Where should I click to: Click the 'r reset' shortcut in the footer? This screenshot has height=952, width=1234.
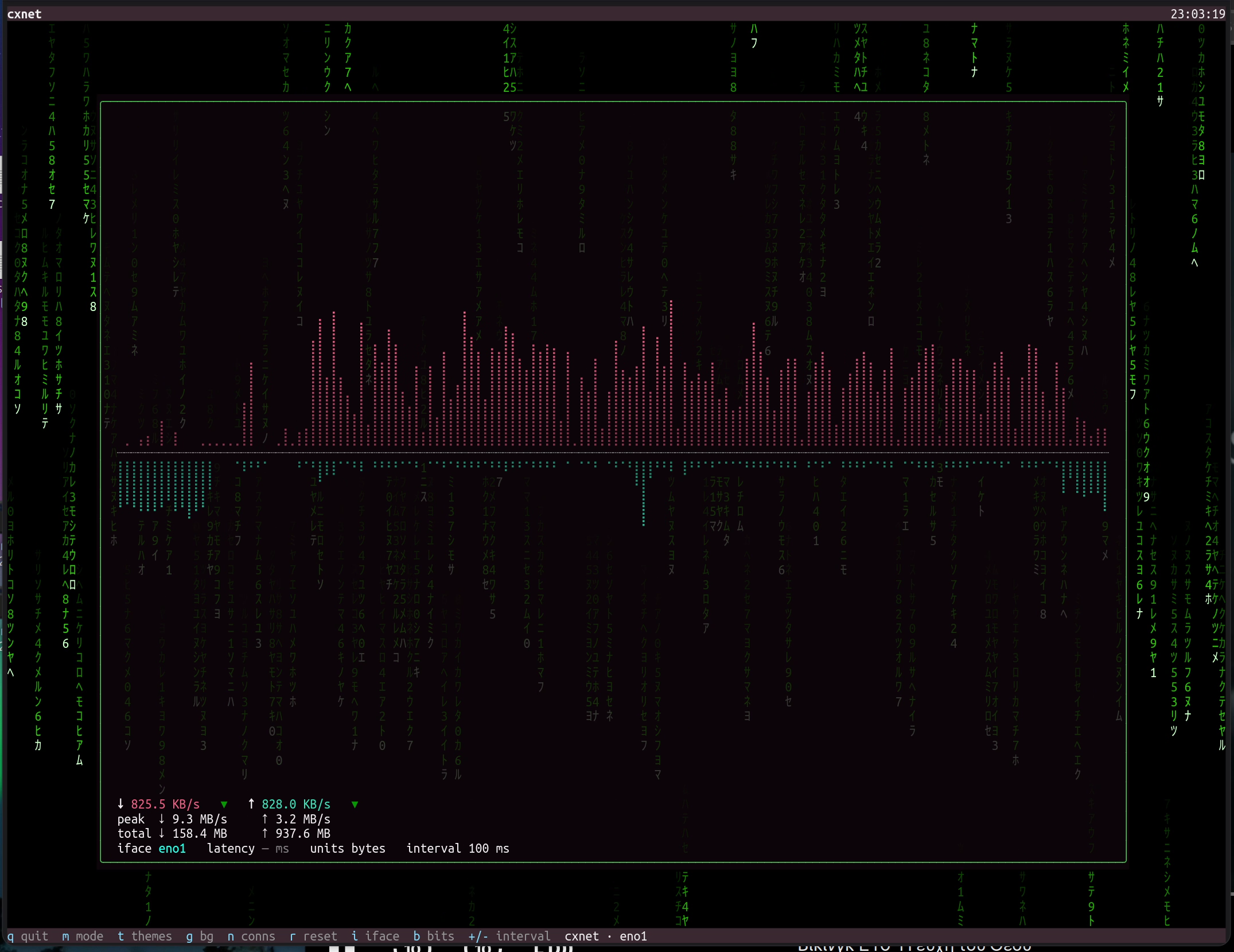[x=313, y=936]
